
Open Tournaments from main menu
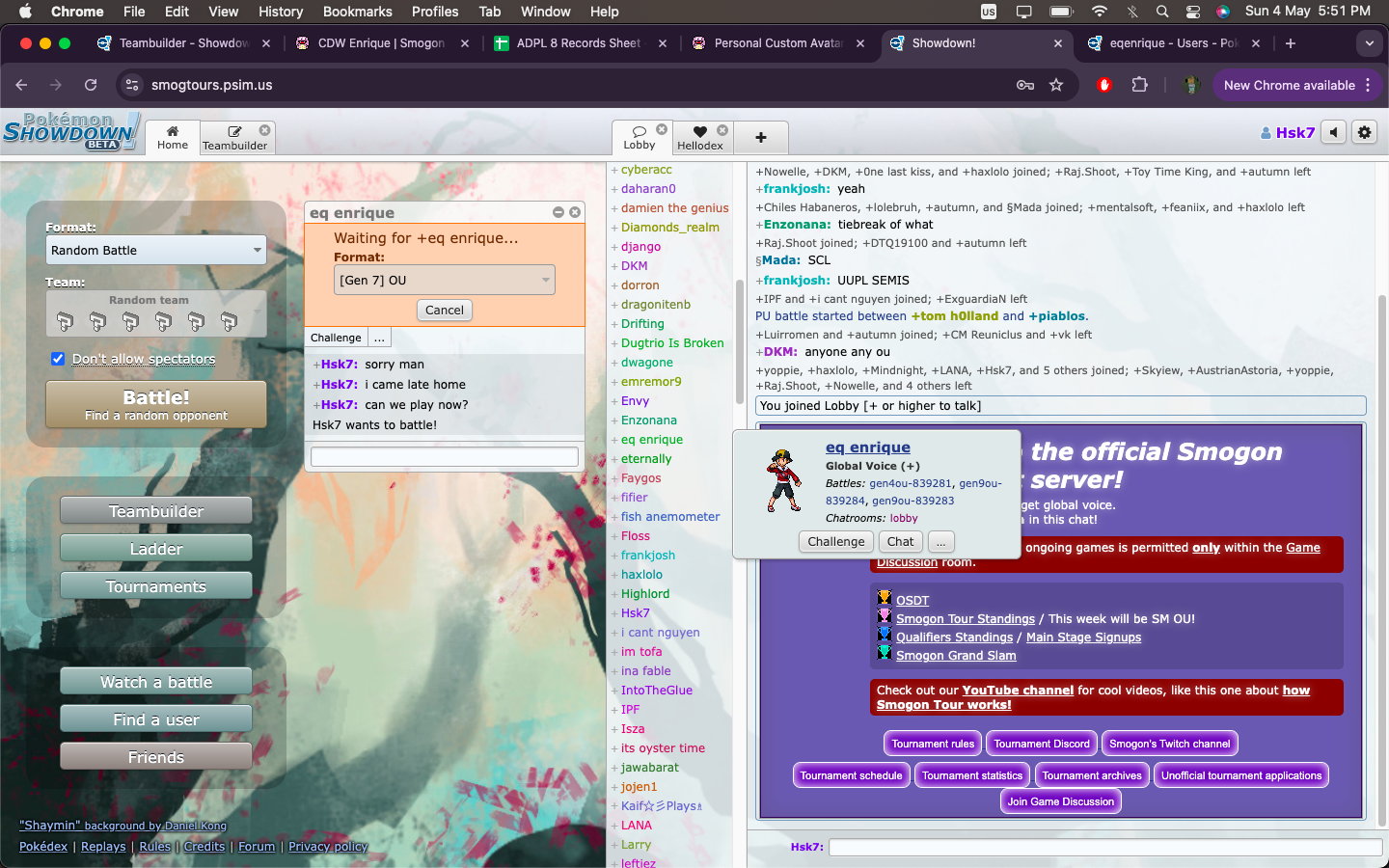(x=156, y=586)
